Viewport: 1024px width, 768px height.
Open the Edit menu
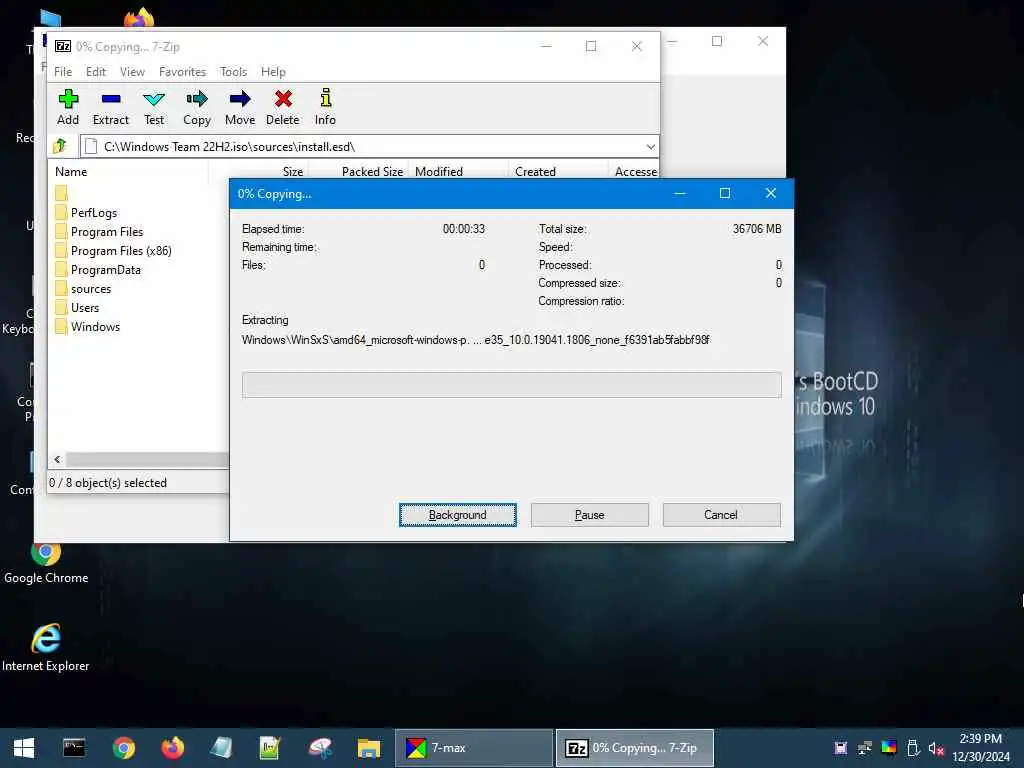click(96, 72)
